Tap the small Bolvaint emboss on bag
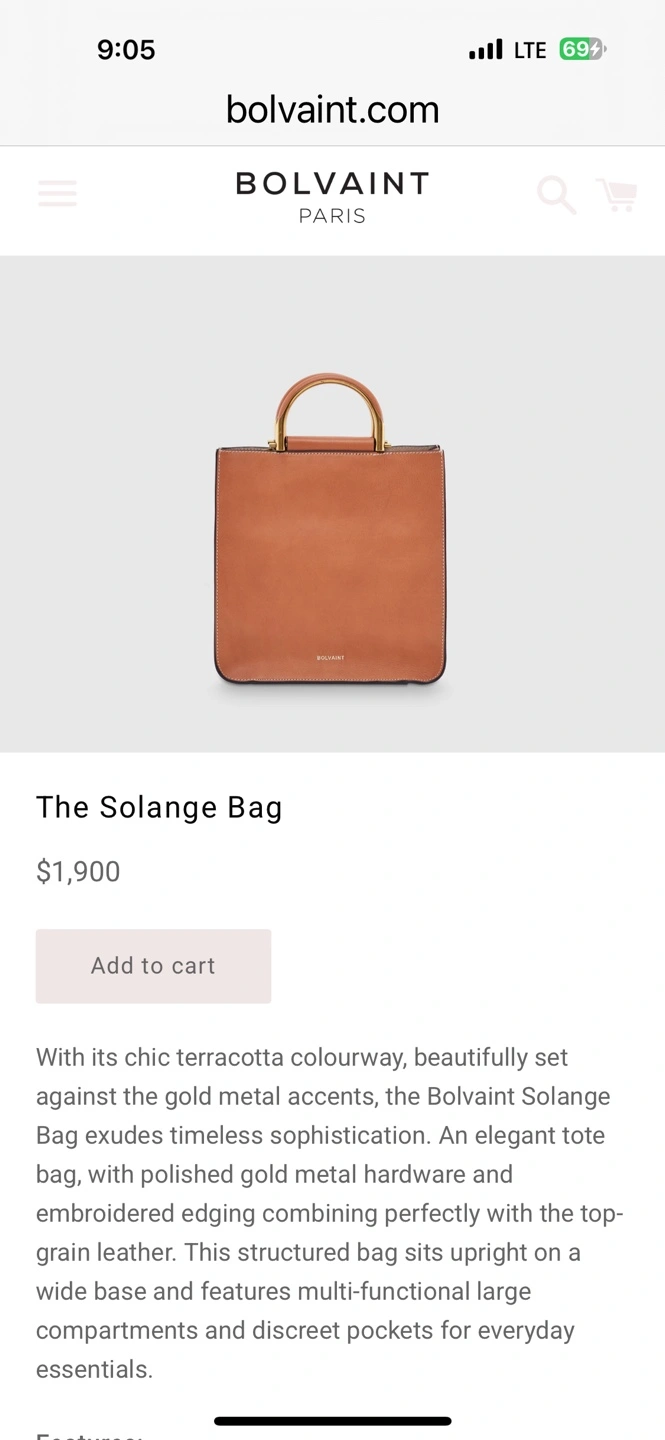The image size is (665, 1440). click(x=330, y=658)
